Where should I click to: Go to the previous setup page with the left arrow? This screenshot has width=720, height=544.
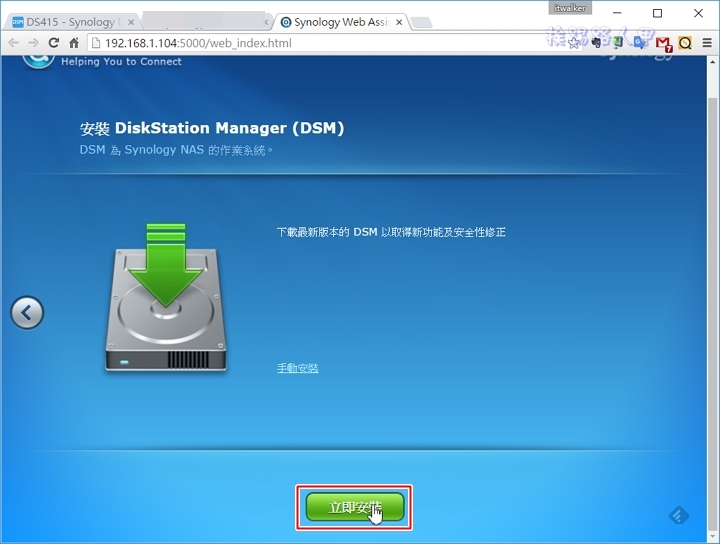(x=27, y=313)
